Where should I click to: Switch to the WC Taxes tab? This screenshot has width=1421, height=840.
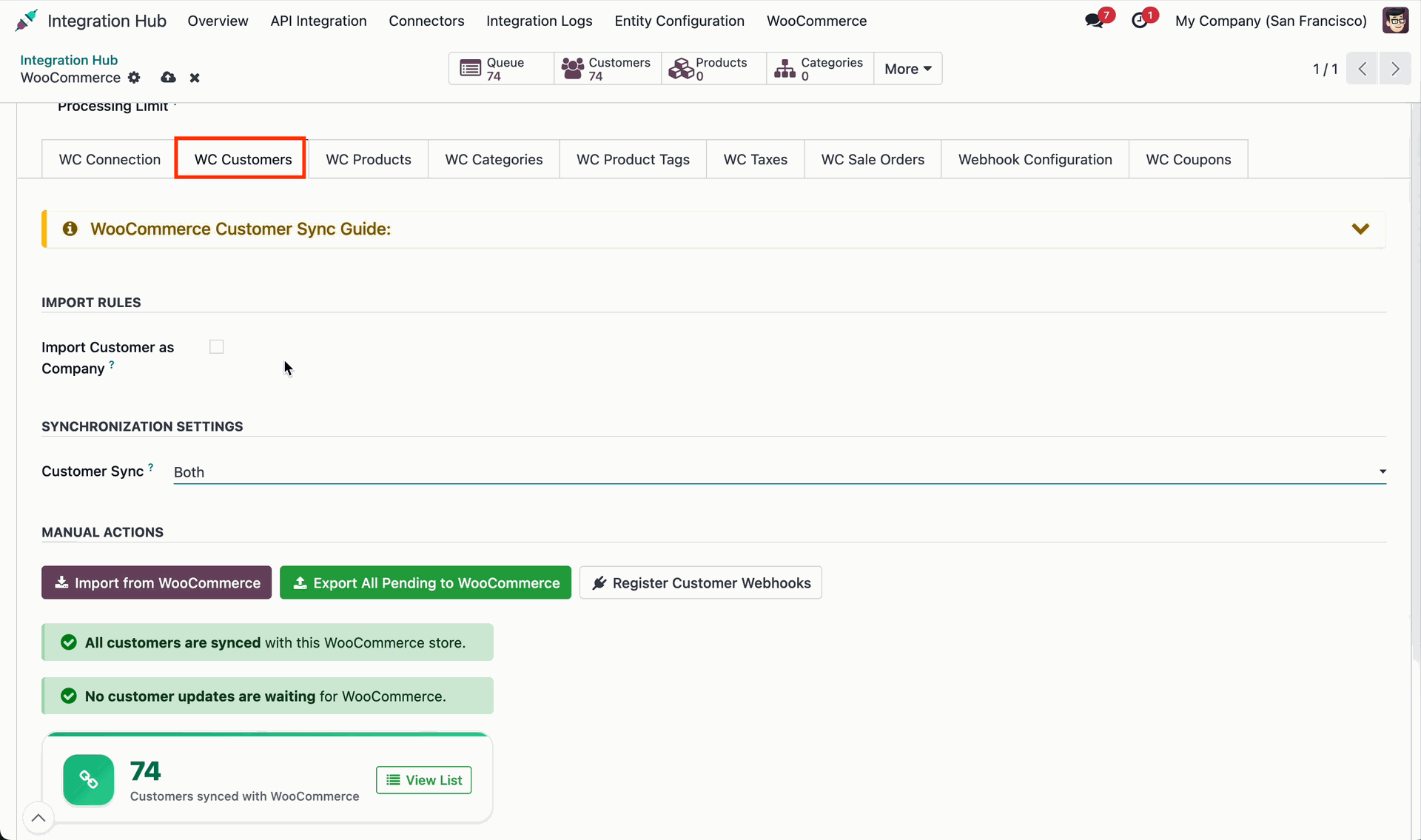[x=755, y=159]
